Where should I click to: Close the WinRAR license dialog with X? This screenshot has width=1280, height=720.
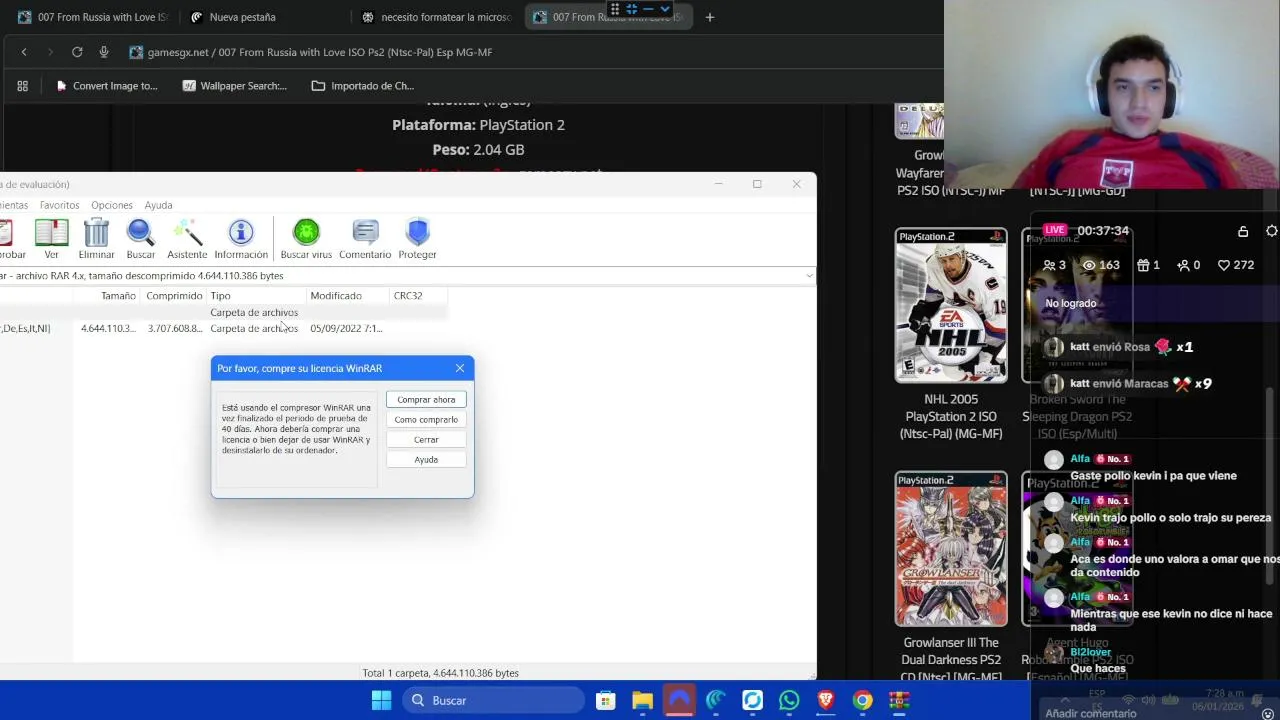tap(460, 368)
